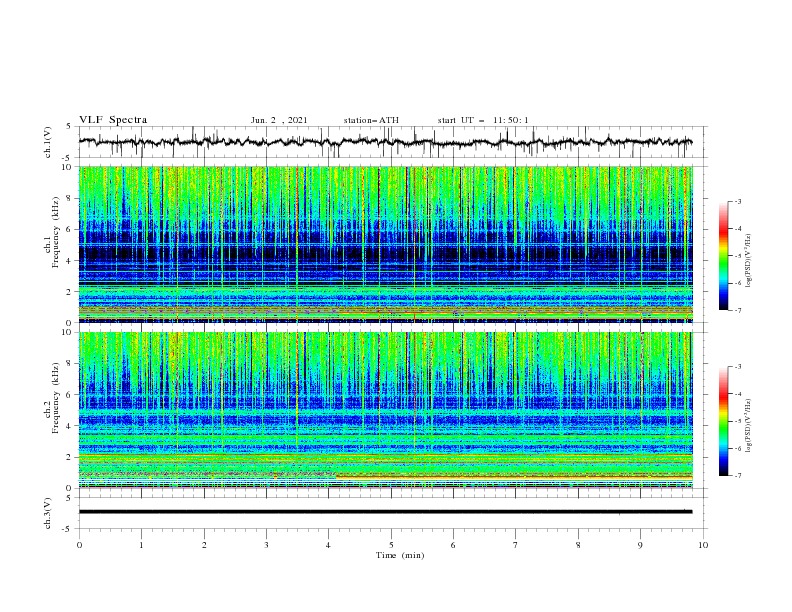The height and width of the screenshot is (612, 792).
Task: Click the ch.1 spectrogram panel
Action: [385, 244]
